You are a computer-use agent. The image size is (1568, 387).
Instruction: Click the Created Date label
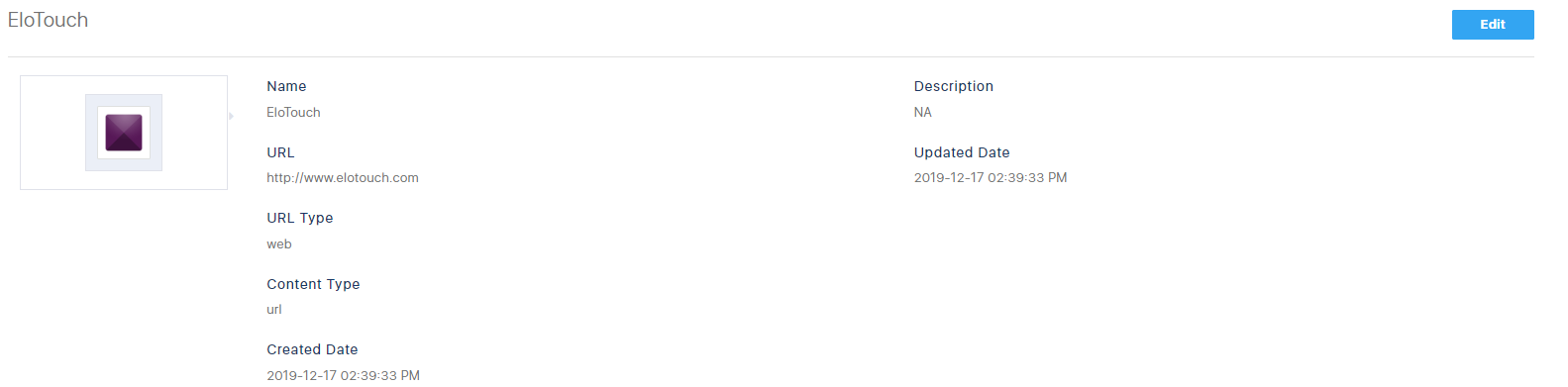click(x=312, y=349)
